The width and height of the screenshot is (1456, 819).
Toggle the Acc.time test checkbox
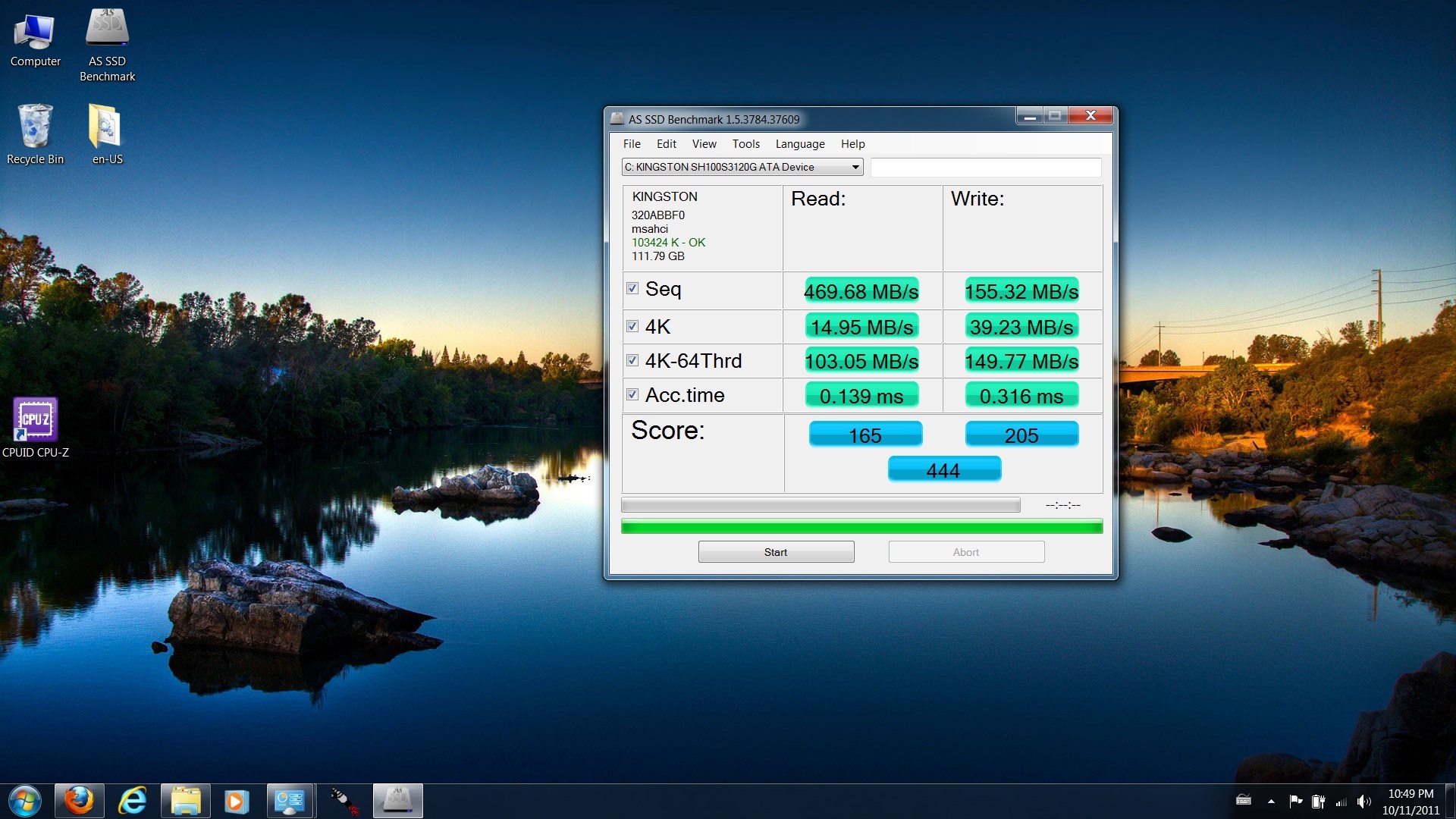tap(632, 394)
